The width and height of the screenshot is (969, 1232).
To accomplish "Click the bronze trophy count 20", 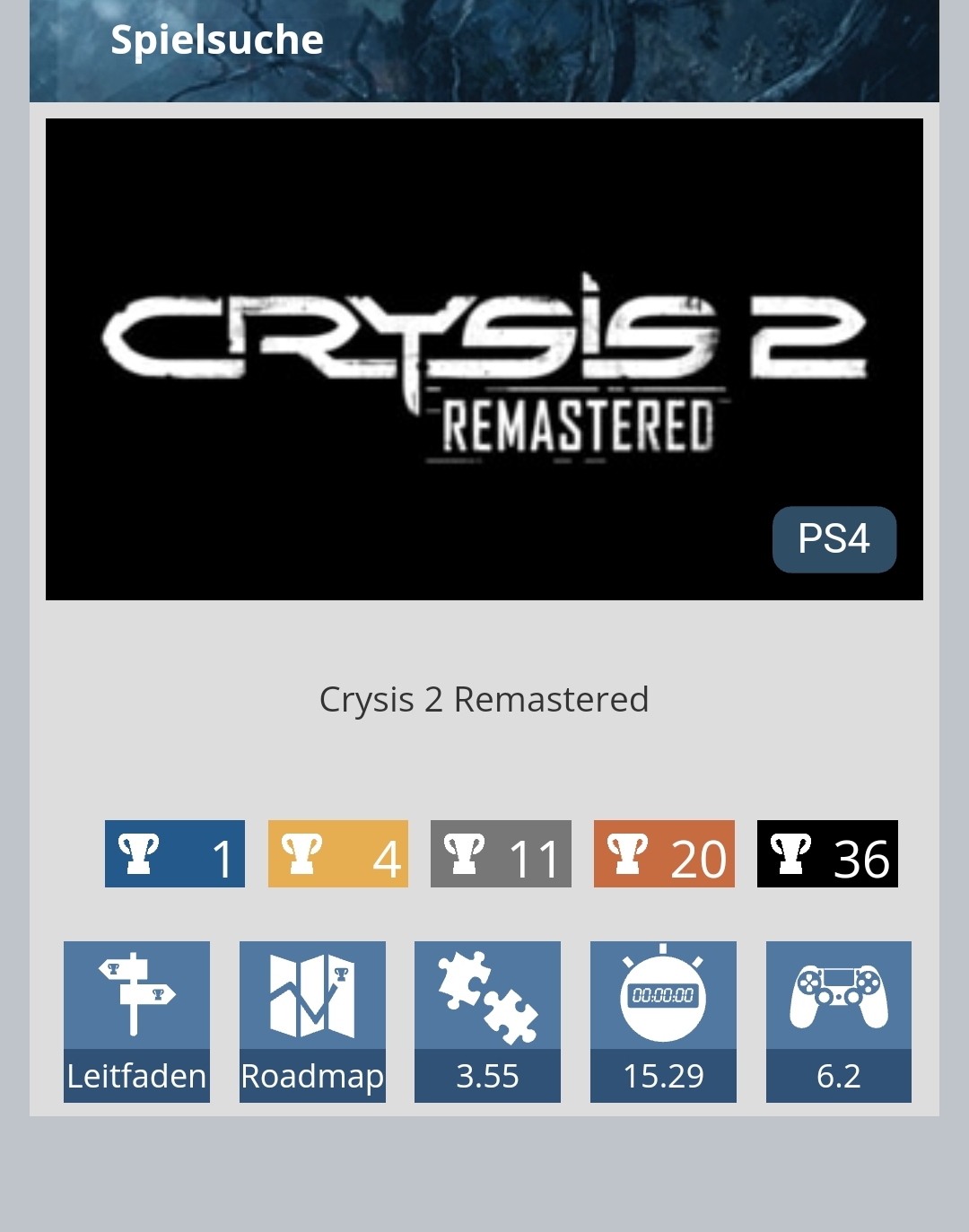I will point(698,859).
